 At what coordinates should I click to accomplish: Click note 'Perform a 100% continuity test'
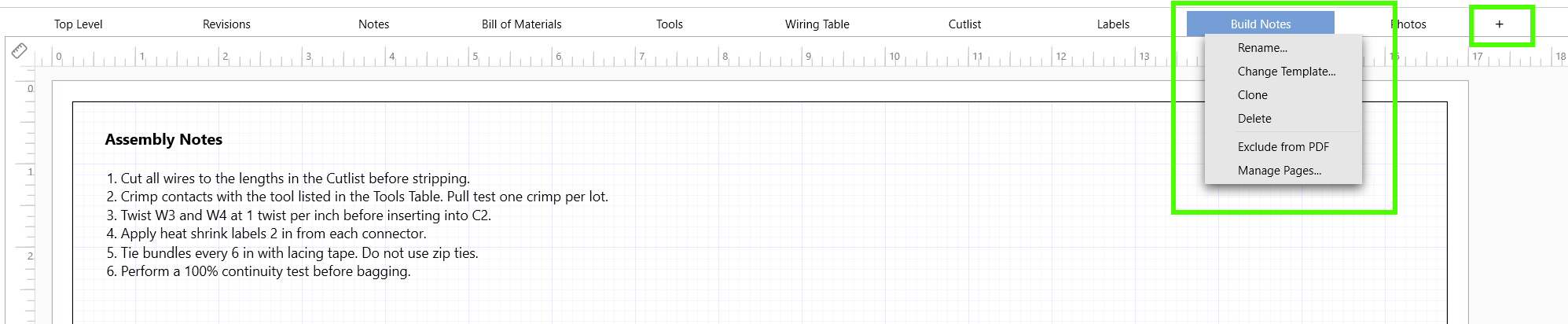(259, 271)
